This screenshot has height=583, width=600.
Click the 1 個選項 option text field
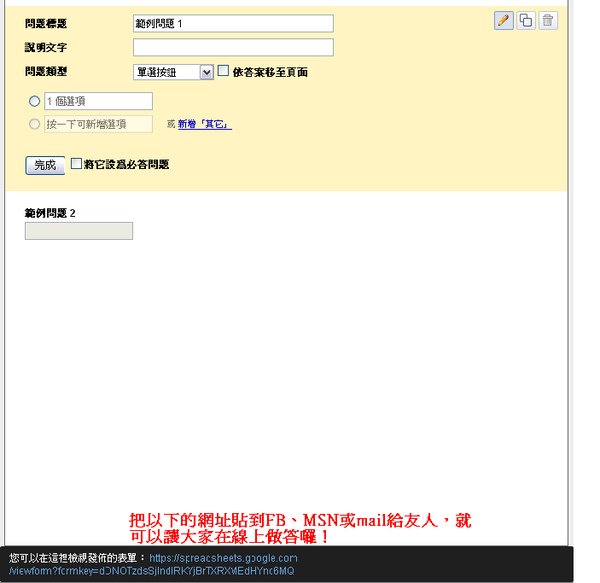(x=98, y=101)
